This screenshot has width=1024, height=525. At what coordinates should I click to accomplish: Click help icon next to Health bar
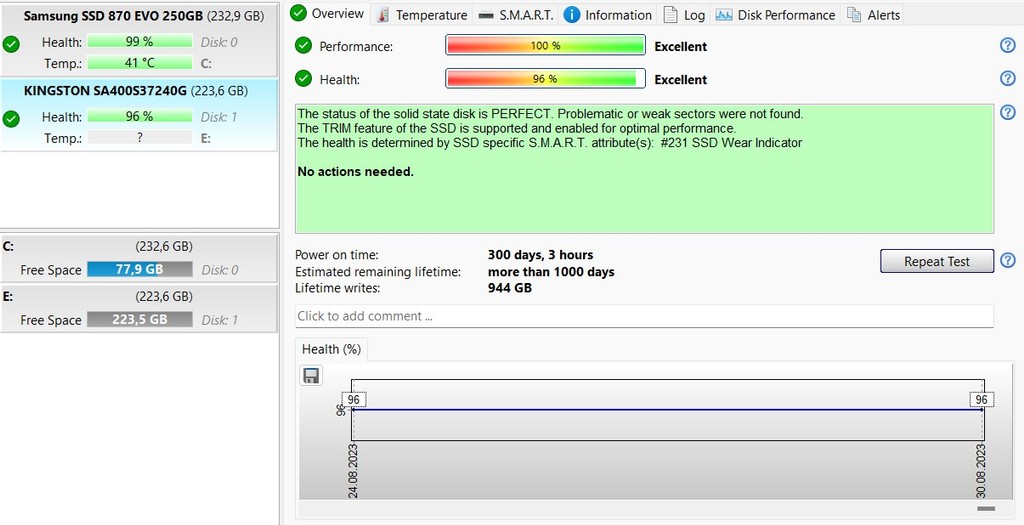click(1008, 78)
